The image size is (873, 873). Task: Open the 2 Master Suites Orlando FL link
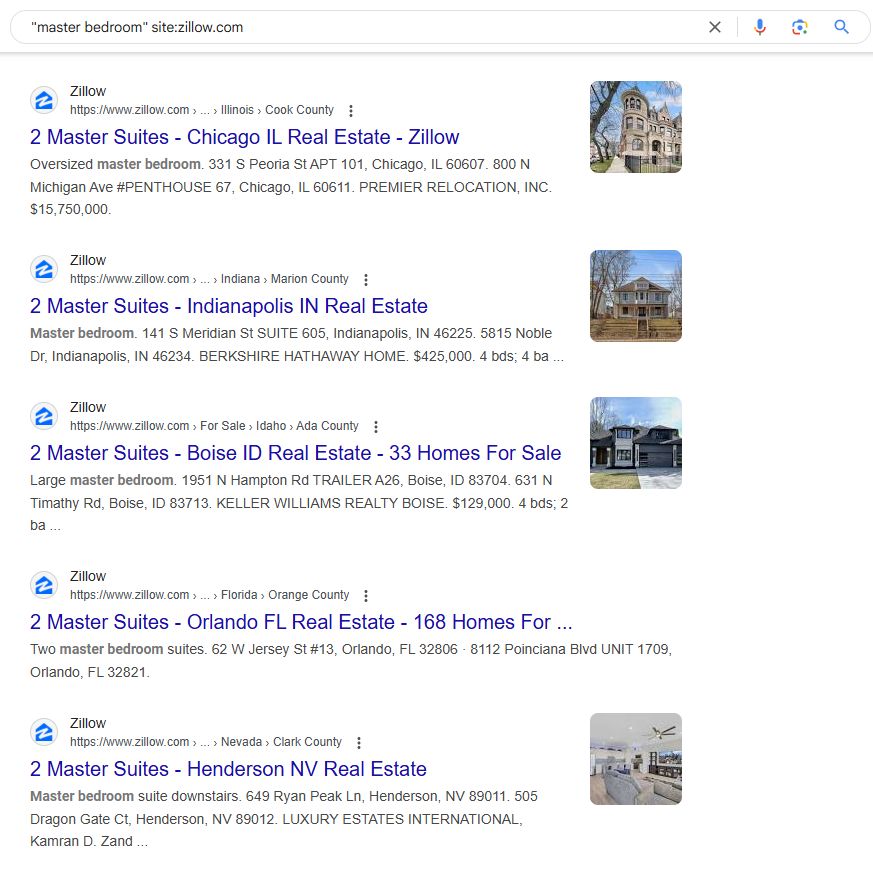coord(301,622)
